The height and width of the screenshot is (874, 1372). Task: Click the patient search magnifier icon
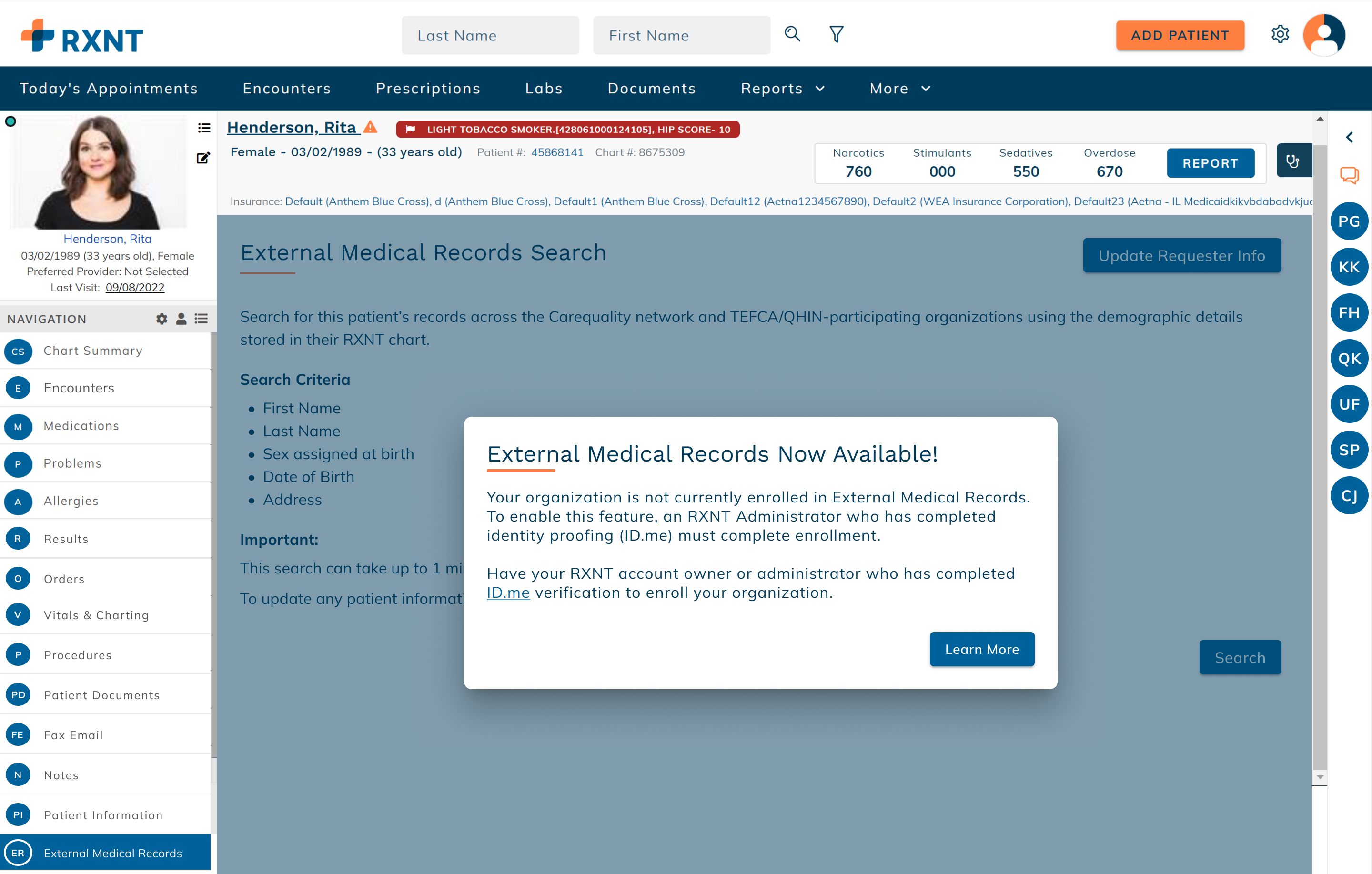click(792, 34)
